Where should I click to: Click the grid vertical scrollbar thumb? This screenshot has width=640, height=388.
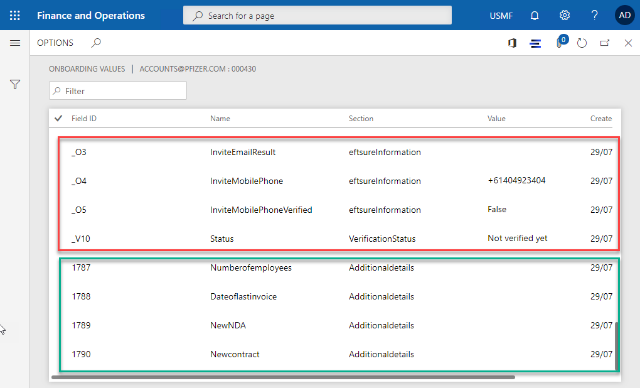616,345
